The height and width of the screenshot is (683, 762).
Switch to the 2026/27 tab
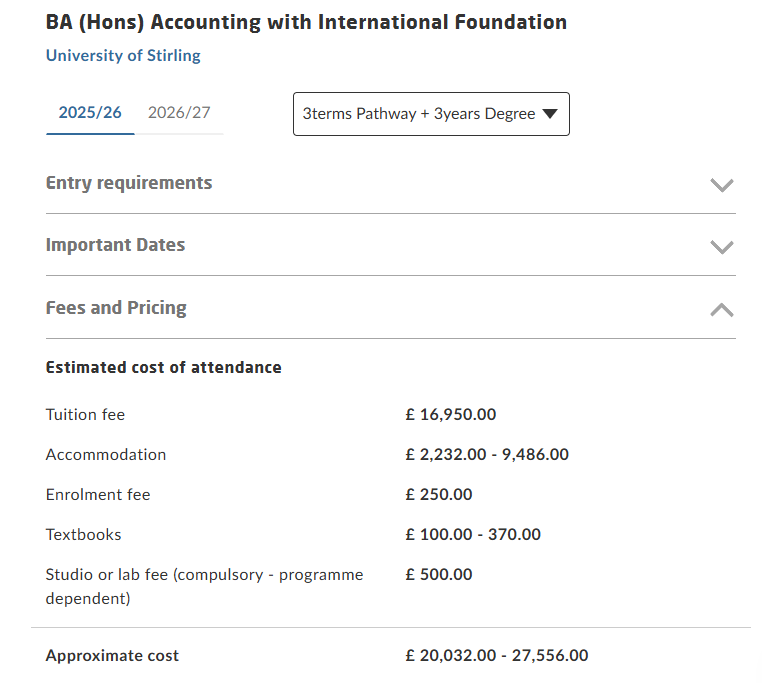click(x=179, y=113)
